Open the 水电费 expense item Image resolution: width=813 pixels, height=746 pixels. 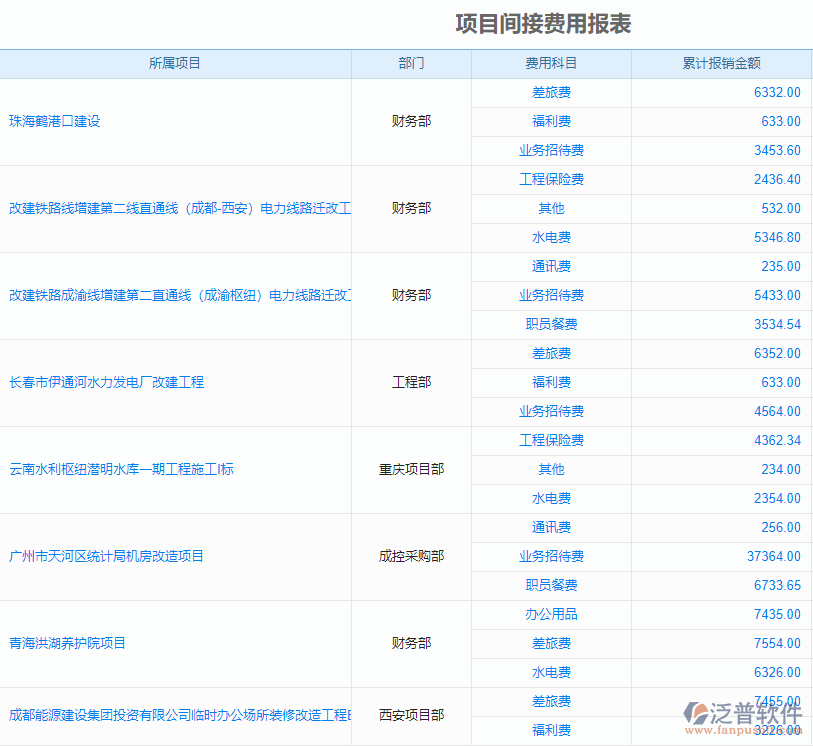click(550, 237)
